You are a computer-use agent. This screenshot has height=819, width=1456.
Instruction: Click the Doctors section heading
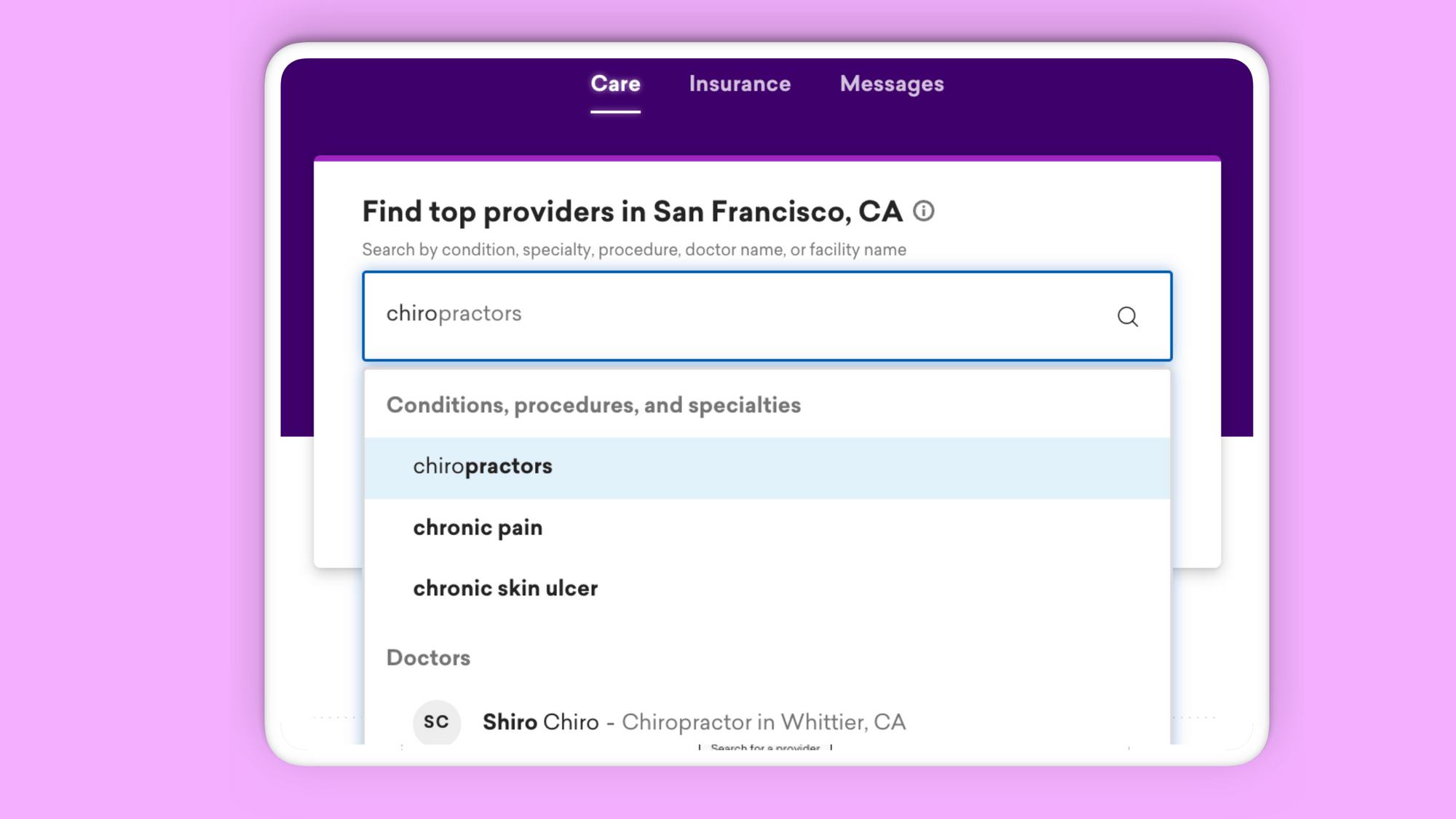[x=428, y=658]
